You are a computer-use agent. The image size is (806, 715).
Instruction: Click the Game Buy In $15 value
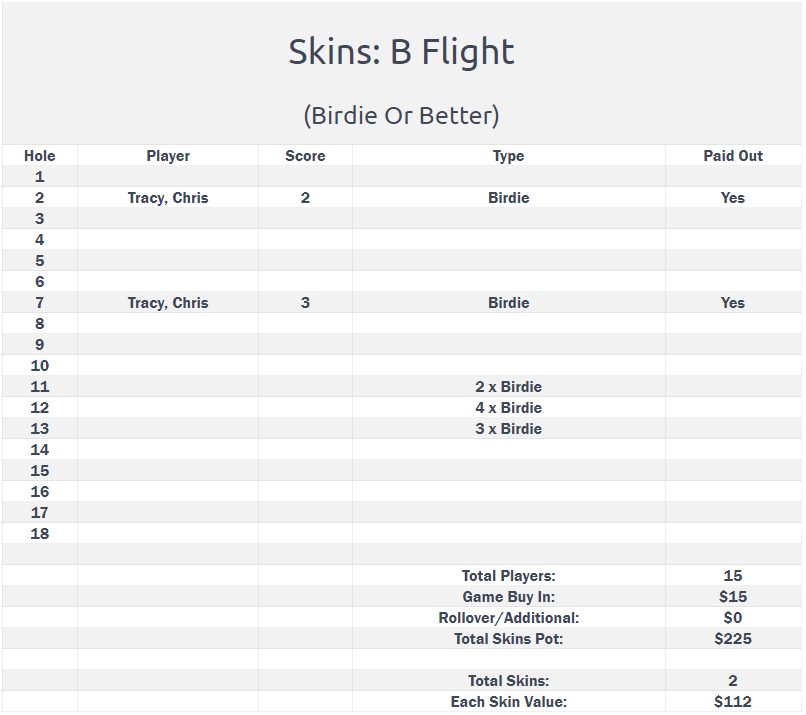[733, 597]
